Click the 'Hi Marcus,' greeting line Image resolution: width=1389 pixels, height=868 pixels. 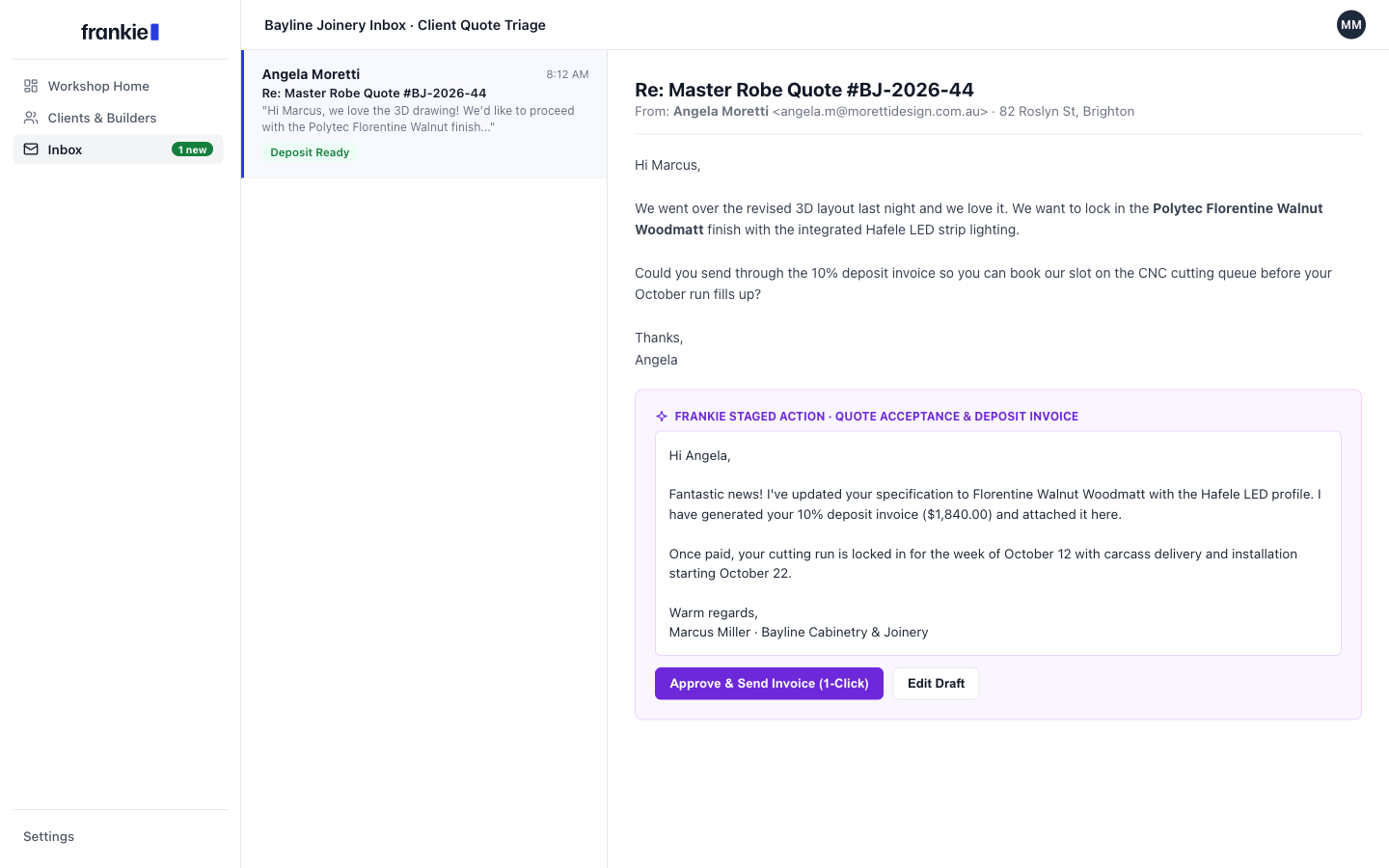pyautogui.click(x=667, y=166)
